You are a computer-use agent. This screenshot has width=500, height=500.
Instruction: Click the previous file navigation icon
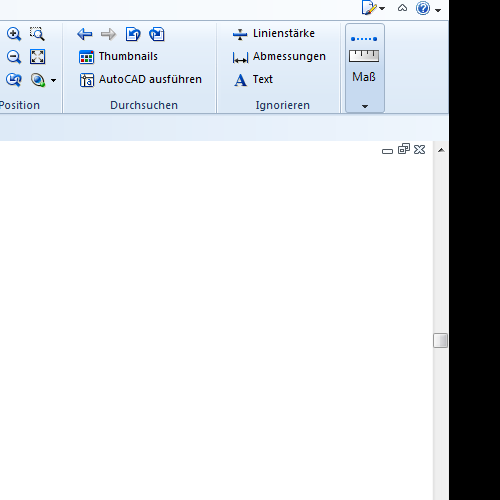point(133,34)
